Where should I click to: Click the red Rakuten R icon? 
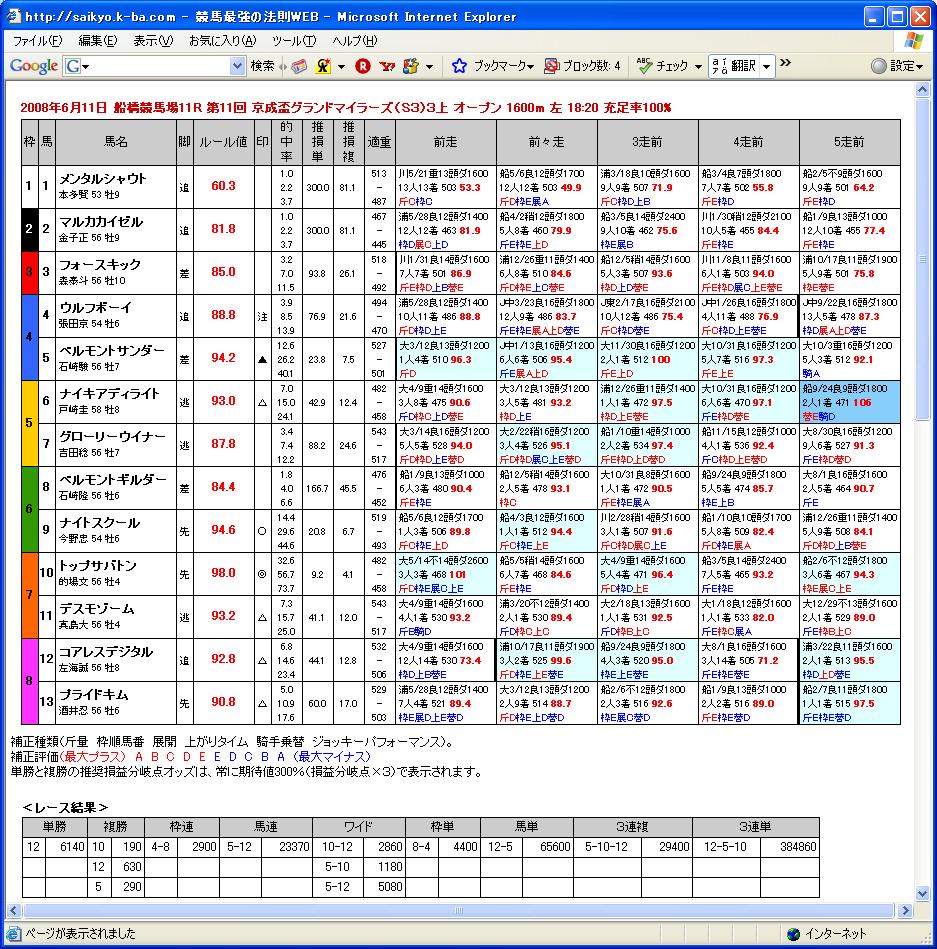point(363,66)
